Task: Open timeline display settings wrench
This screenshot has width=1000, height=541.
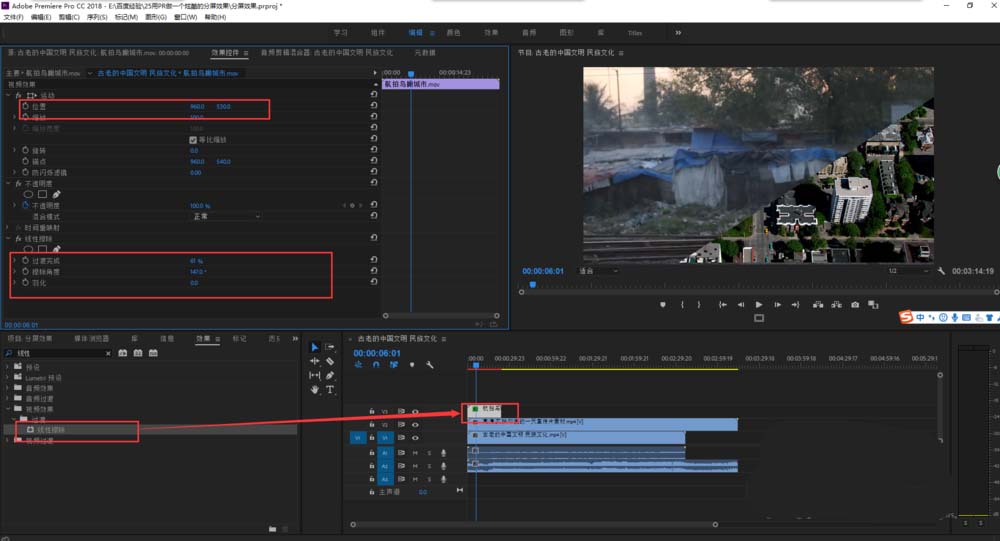Action: [x=430, y=365]
